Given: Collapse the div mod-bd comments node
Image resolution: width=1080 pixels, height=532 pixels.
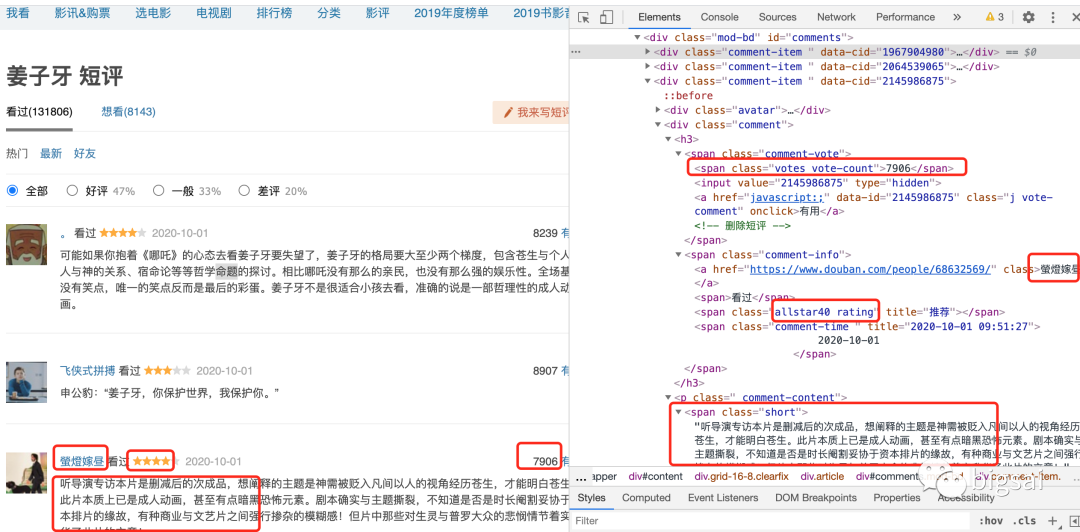Looking at the screenshot, I should tap(638, 37).
